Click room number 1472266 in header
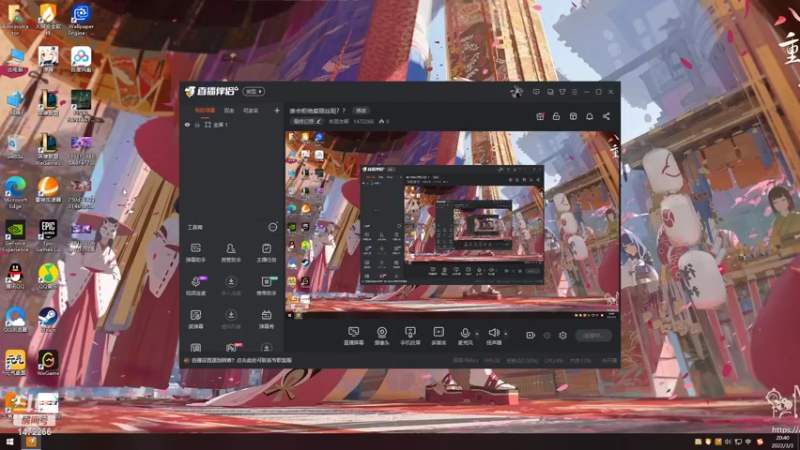Screen dimensions: 800x450 363,121
